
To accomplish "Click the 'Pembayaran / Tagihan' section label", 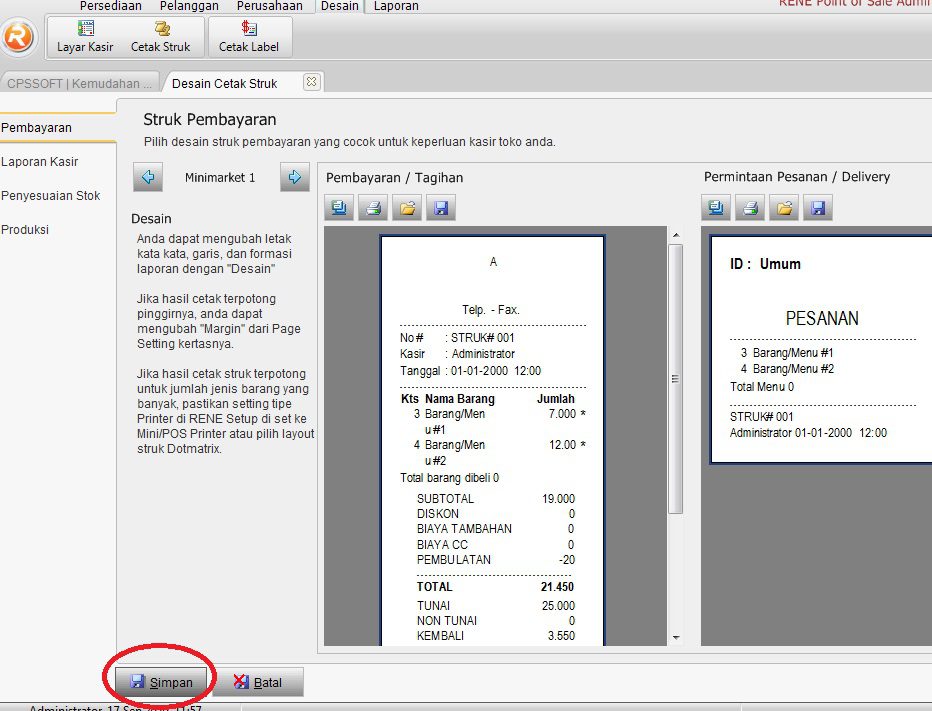I will pyautogui.click(x=395, y=178).
